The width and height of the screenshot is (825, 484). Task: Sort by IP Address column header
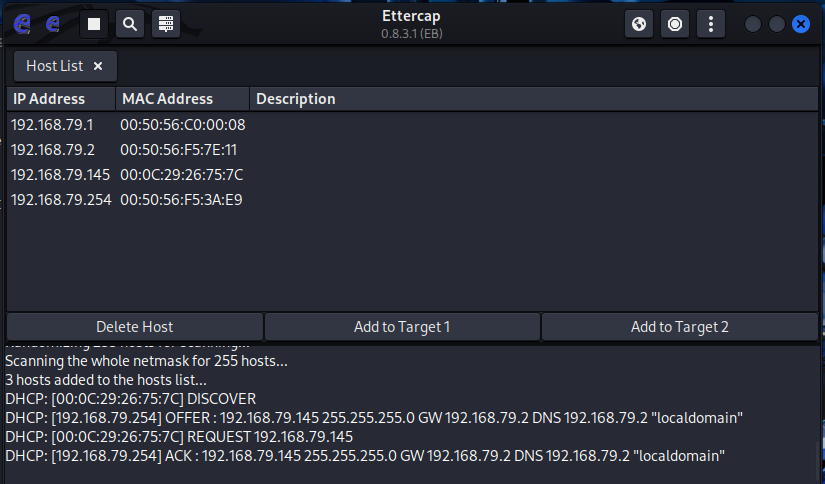[x=61, y=99]
